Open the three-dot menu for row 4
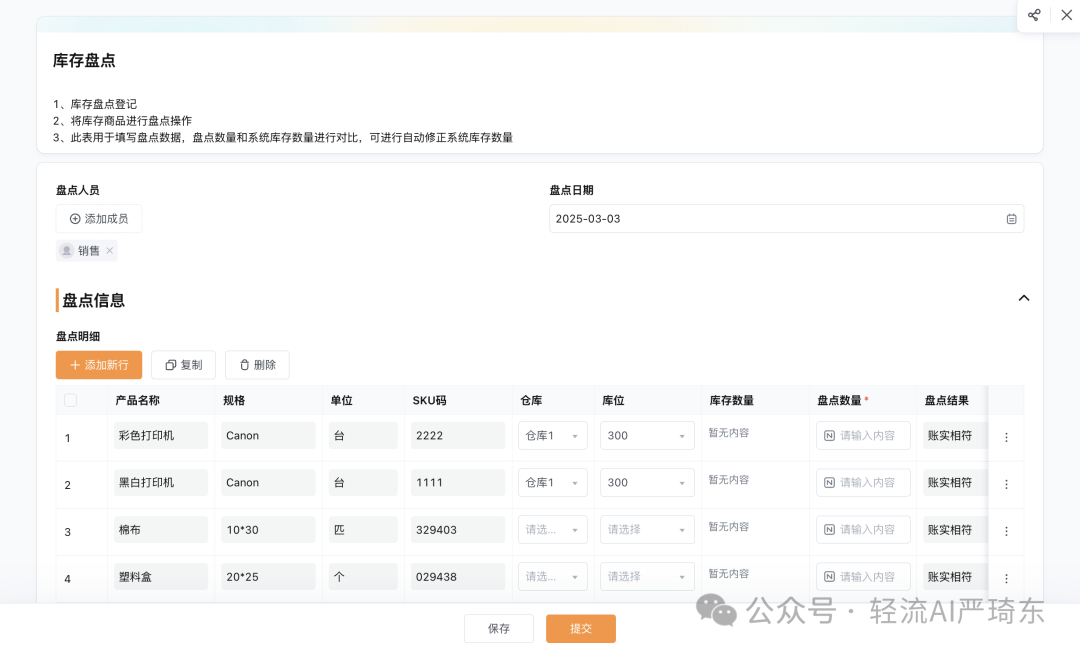 pyautogui.click(x=1006, y=576)
